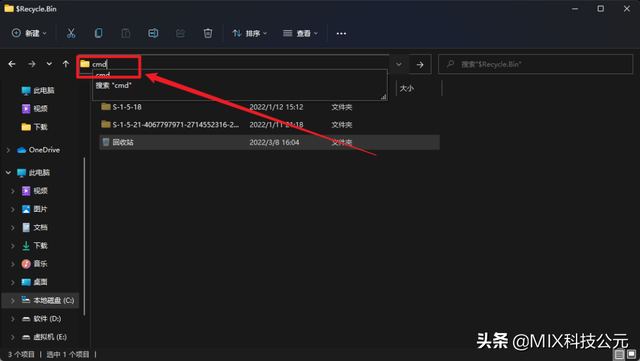
Task: Click the Paste icon in toolbar
Action: coord(126,33)
